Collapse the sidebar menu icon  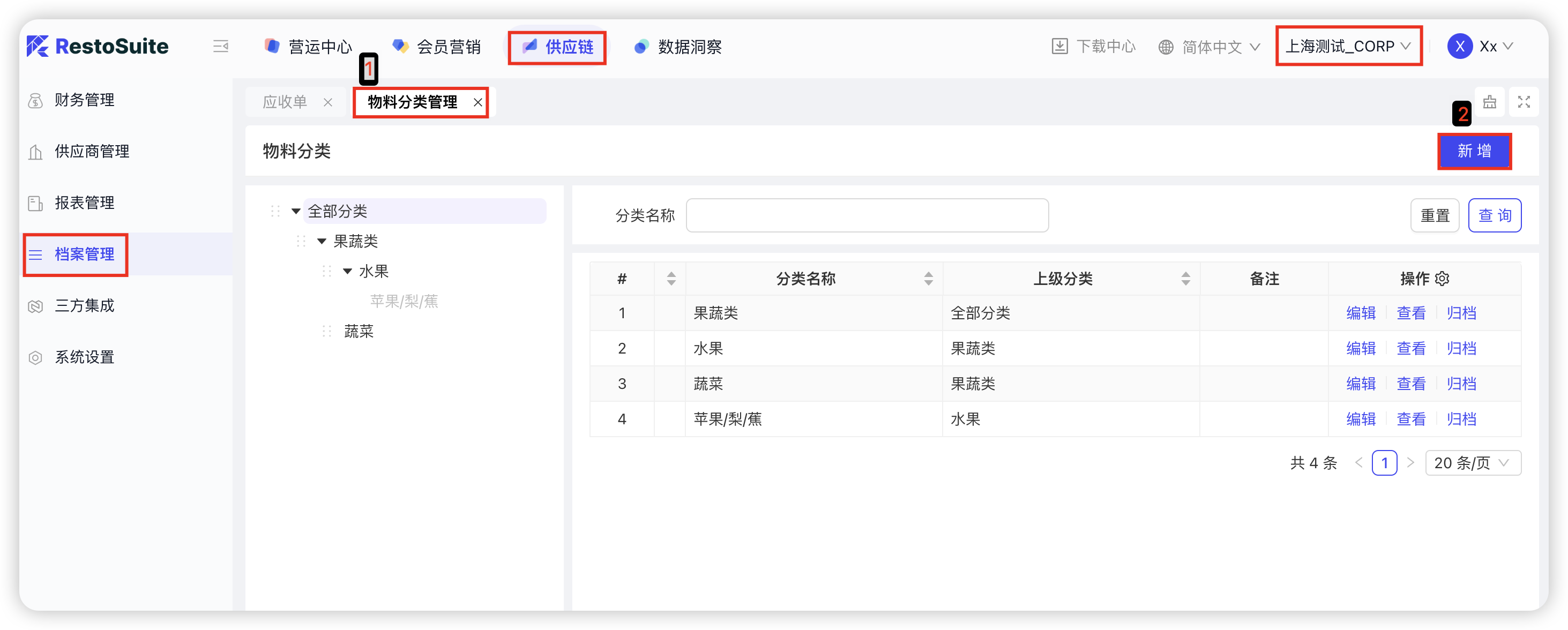pos(220,46)
